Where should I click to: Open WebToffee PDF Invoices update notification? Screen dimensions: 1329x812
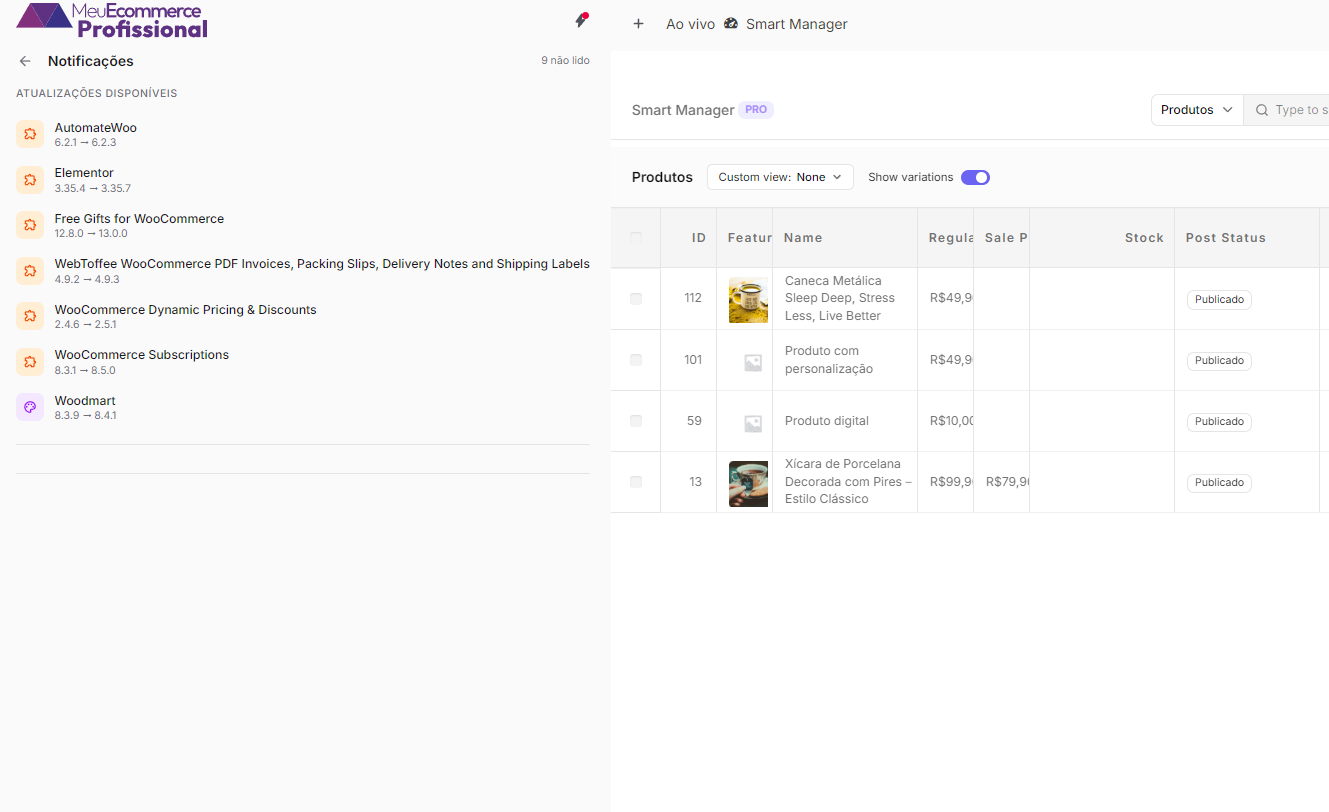303,271
